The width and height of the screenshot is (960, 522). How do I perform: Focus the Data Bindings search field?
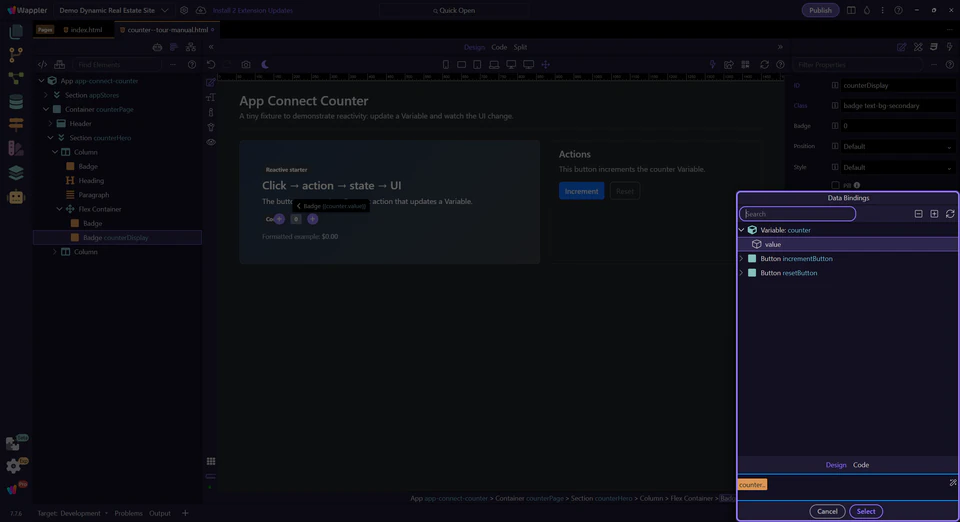(797, 214)
